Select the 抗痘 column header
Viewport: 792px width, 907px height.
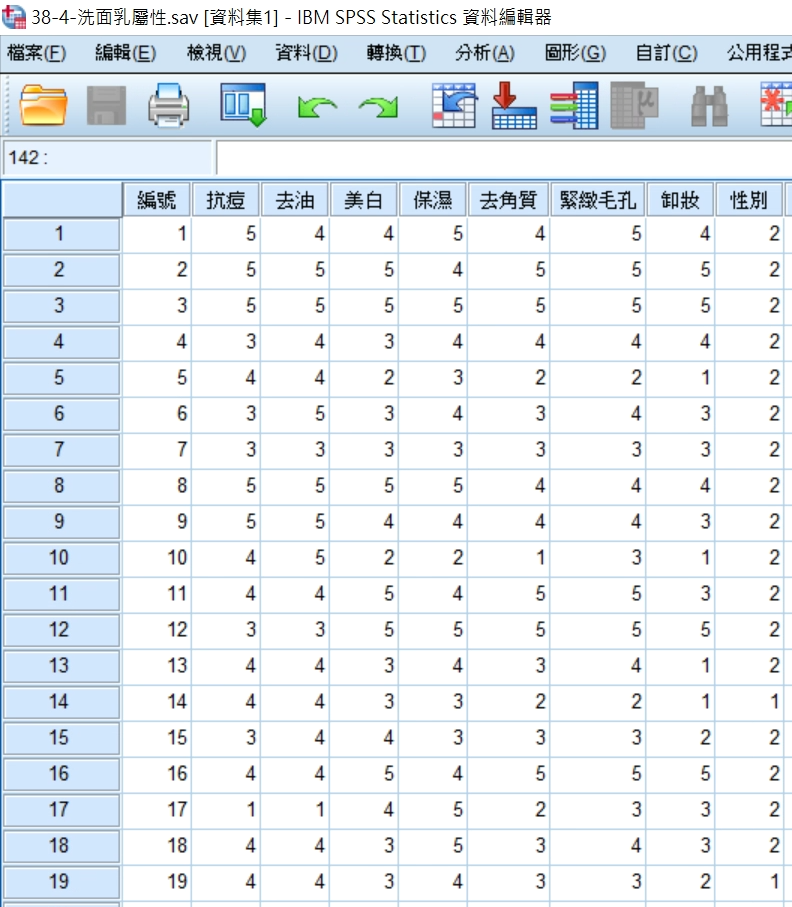pyautogui.click(x=225, y=200)
